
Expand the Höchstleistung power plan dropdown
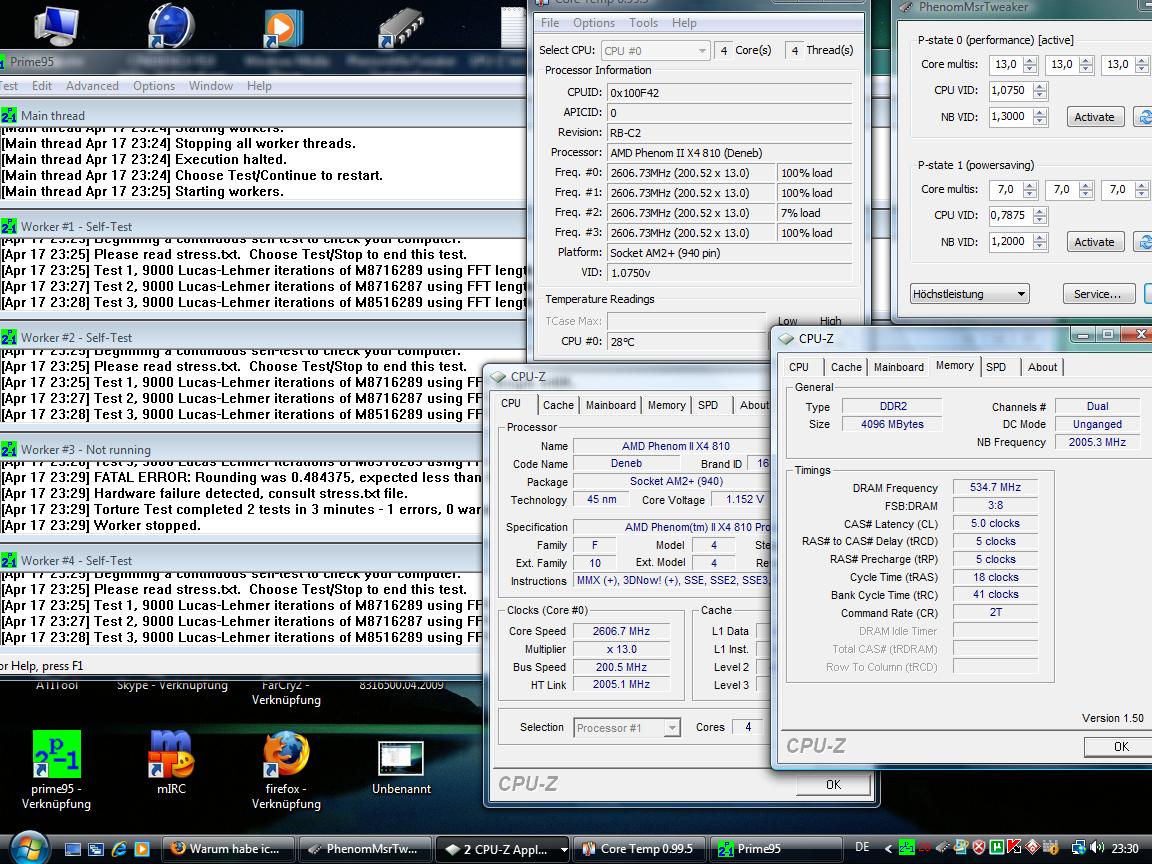(x=1021, y=294)
